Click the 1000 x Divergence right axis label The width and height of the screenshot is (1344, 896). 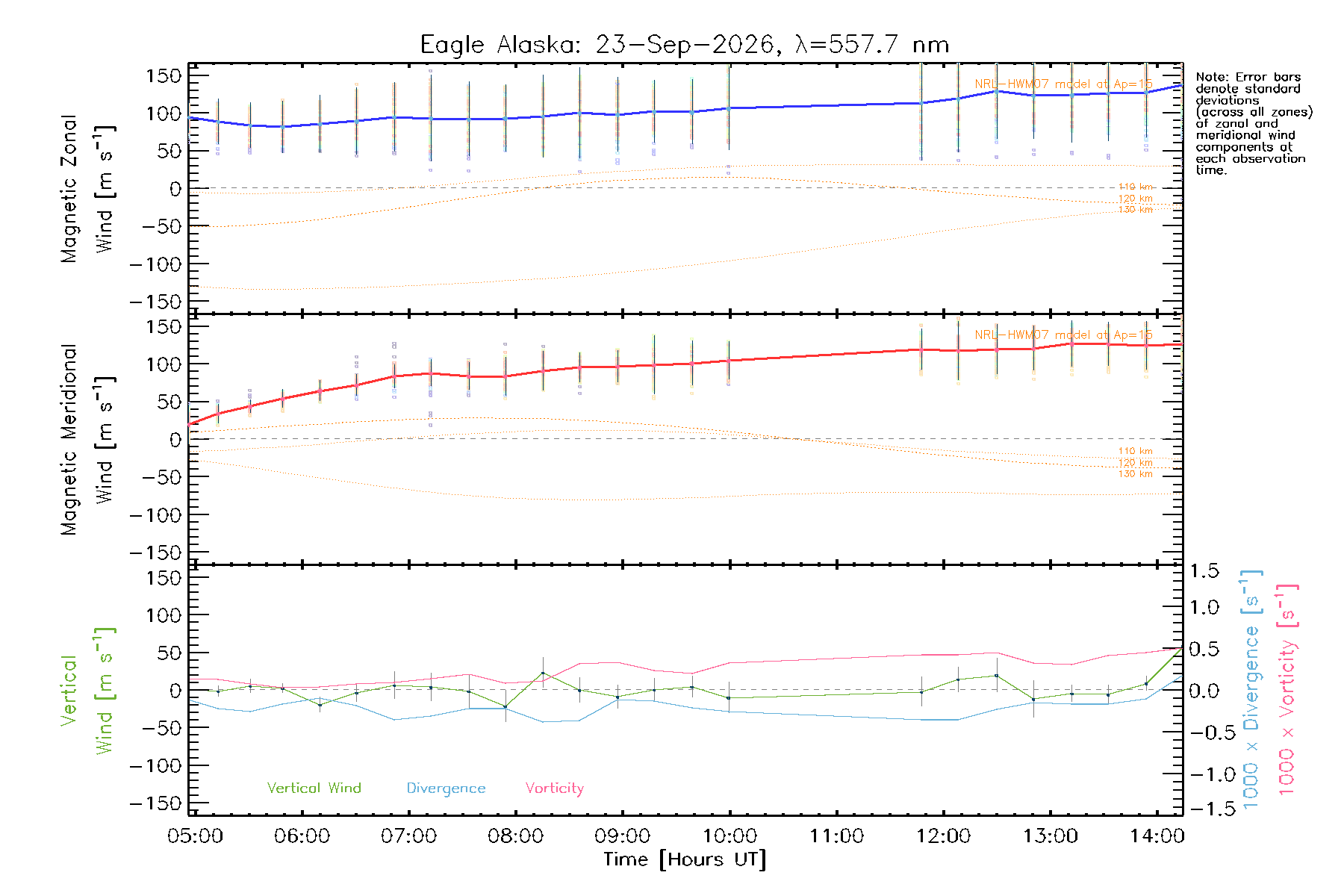click(x=1251, y=689)
